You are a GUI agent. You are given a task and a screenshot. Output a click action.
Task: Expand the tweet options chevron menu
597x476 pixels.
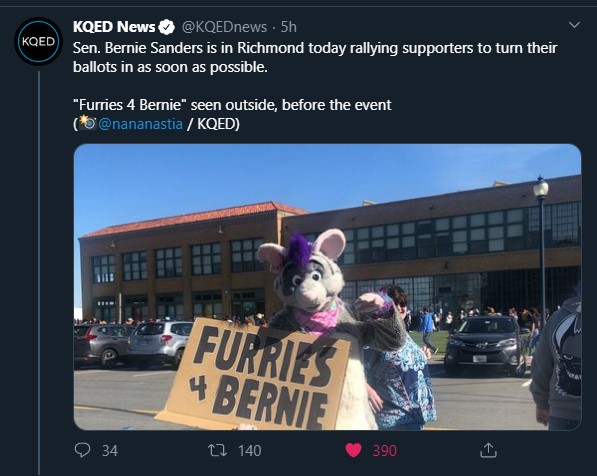574,25
